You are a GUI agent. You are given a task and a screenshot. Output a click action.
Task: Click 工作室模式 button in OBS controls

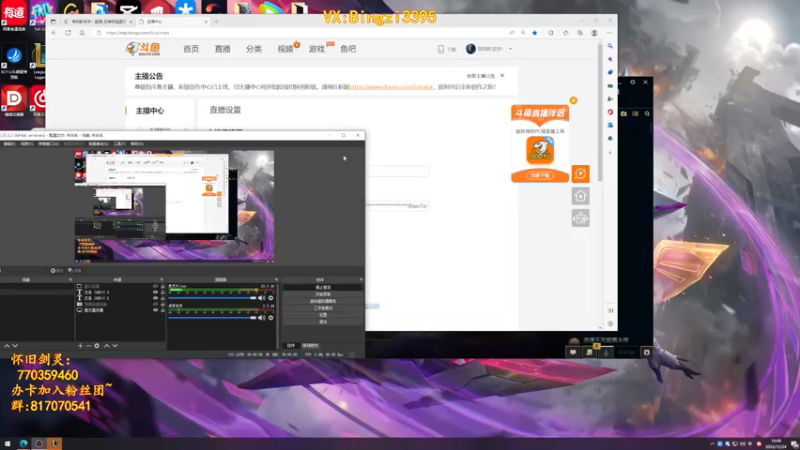coord(323,308)
